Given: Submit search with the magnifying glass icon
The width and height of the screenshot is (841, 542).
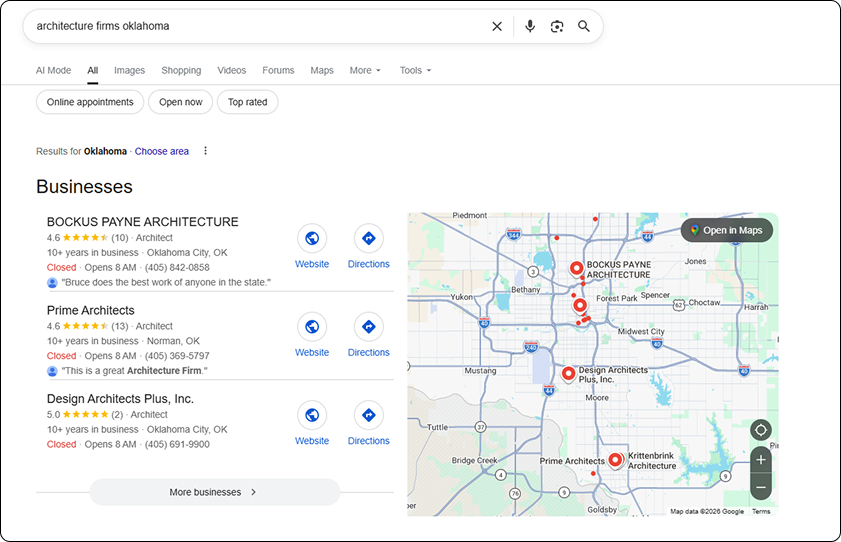Looking at the screenshot, I should [x=584, y=26].
